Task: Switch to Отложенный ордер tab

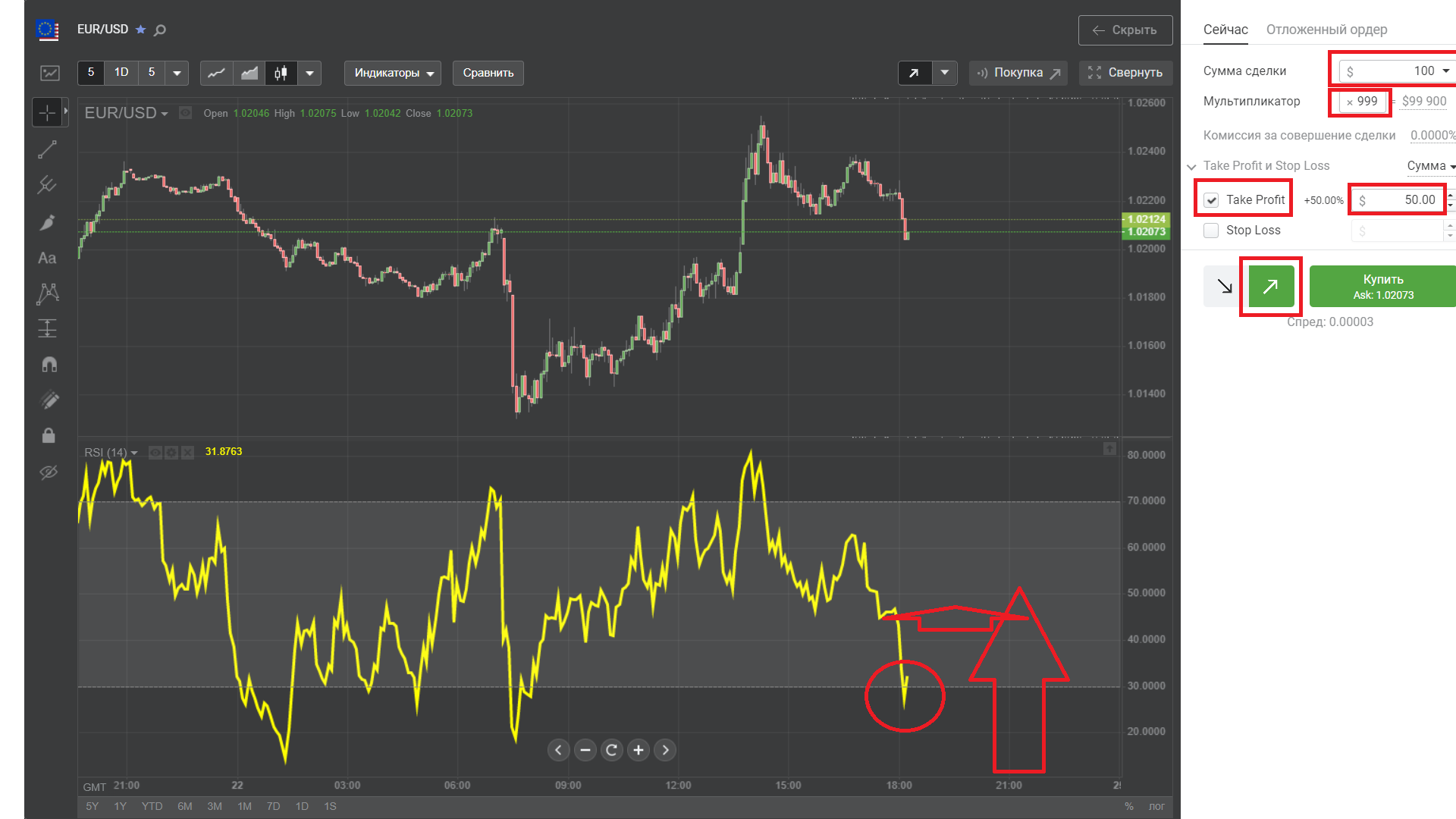Action: pyautogui.click(x=1326, y=30)
